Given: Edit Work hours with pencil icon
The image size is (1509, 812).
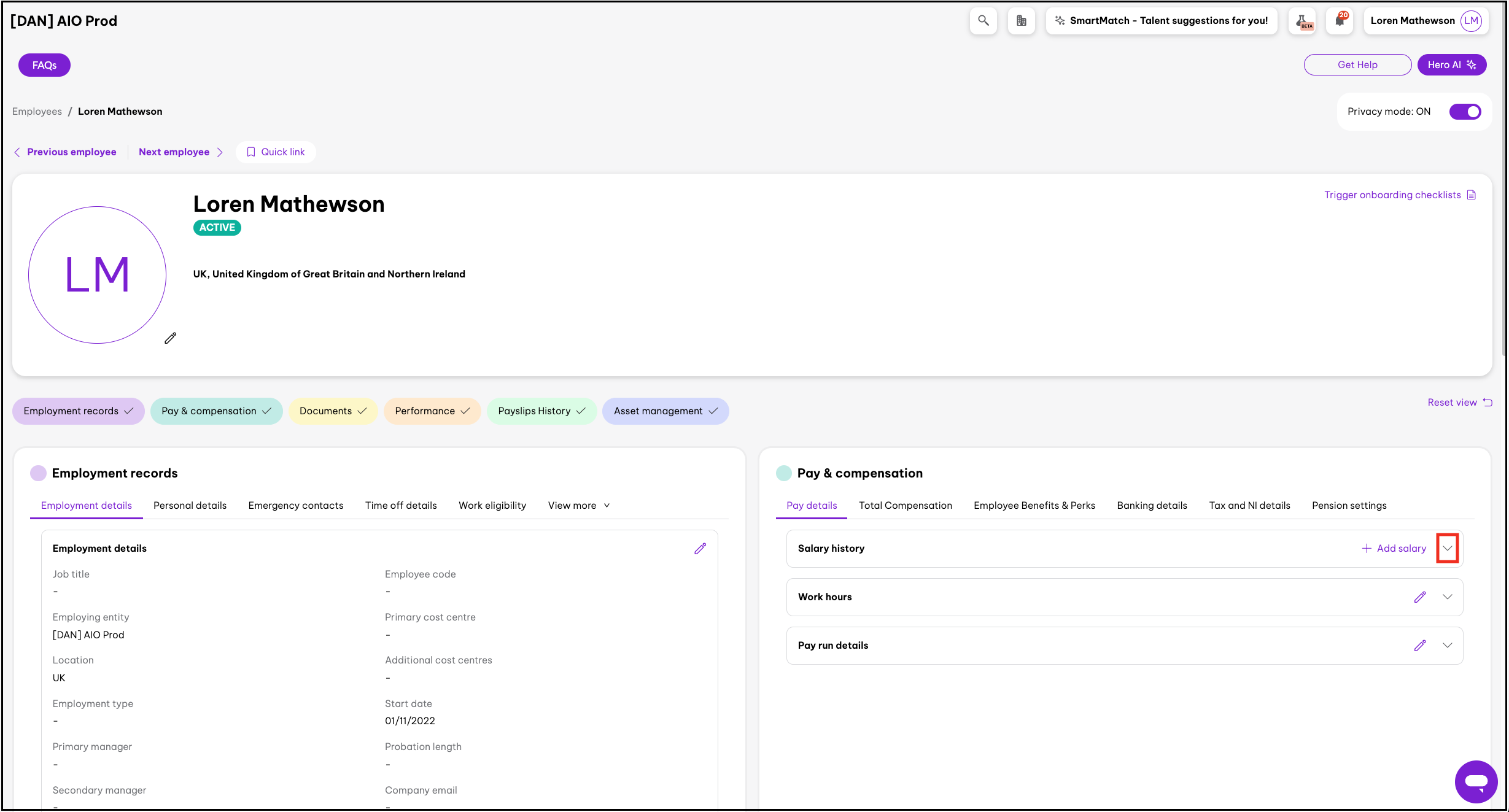Looking at the screenshot, I should coord(1419,597).
